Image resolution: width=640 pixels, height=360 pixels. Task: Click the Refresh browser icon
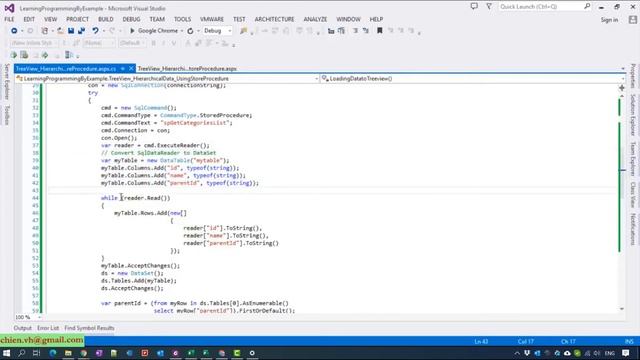tap(190, 31)
